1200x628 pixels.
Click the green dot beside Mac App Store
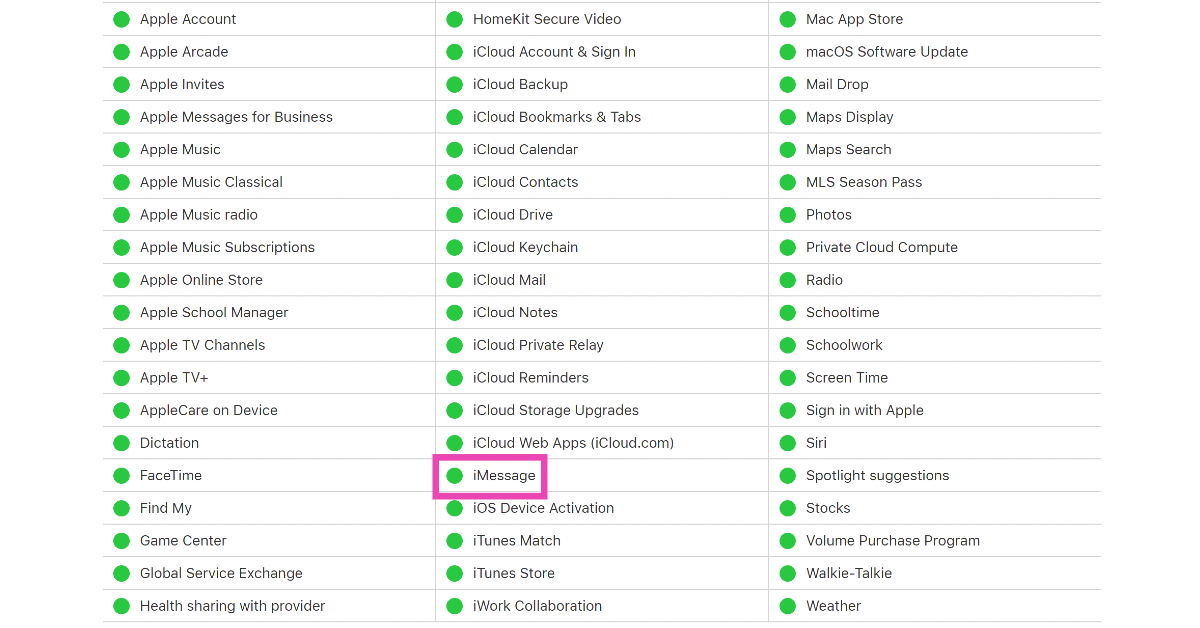click(787, 19)
